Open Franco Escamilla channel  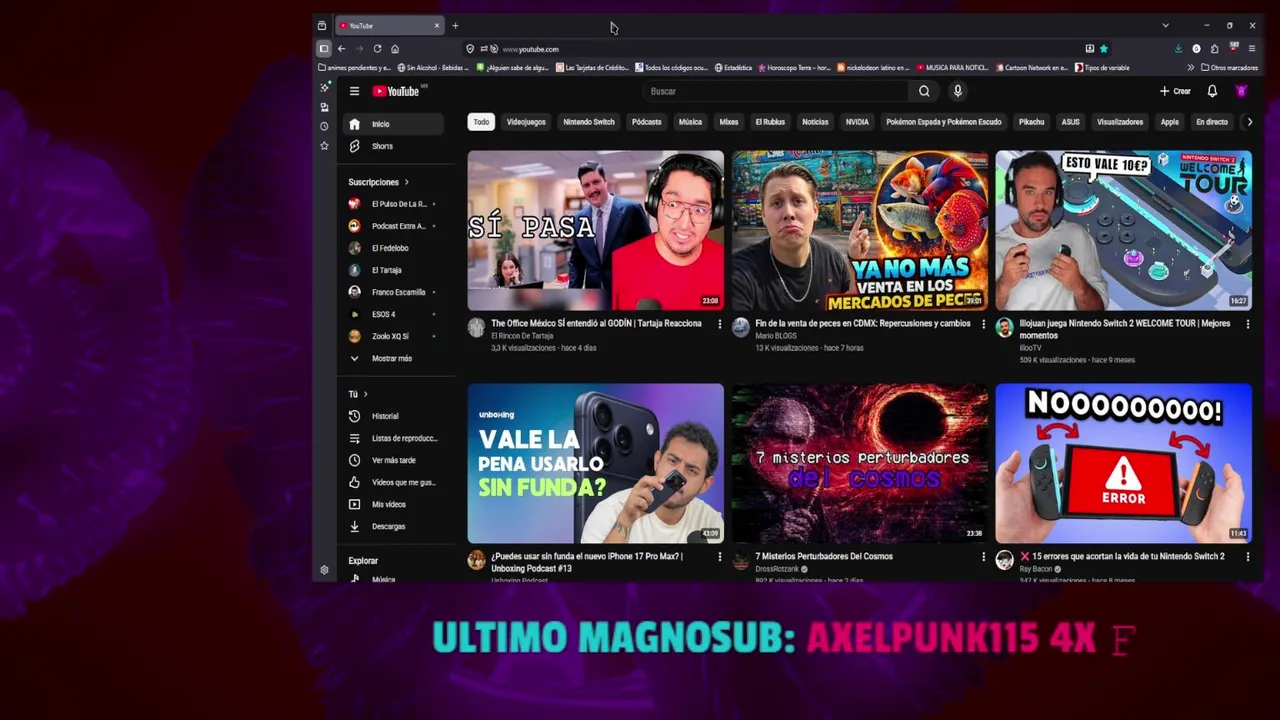point(392,292)
